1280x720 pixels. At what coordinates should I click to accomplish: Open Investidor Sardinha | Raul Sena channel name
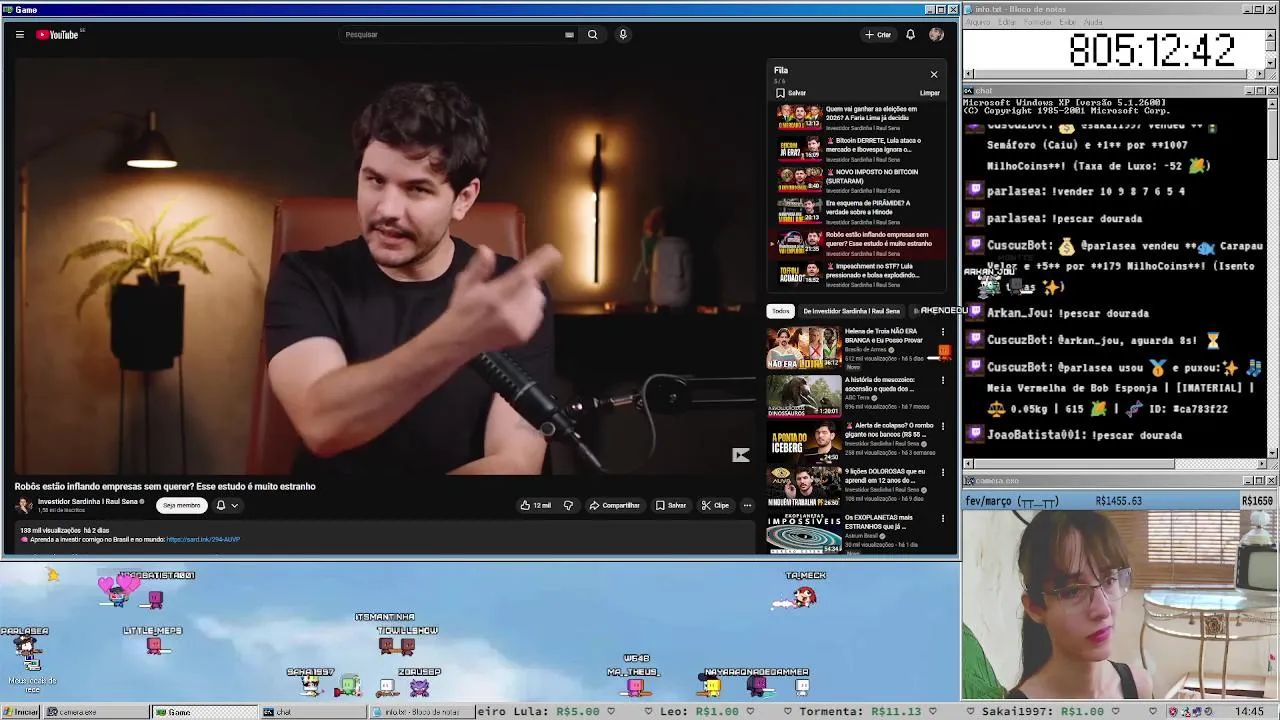pyautogui.click(x=88, y=502)
